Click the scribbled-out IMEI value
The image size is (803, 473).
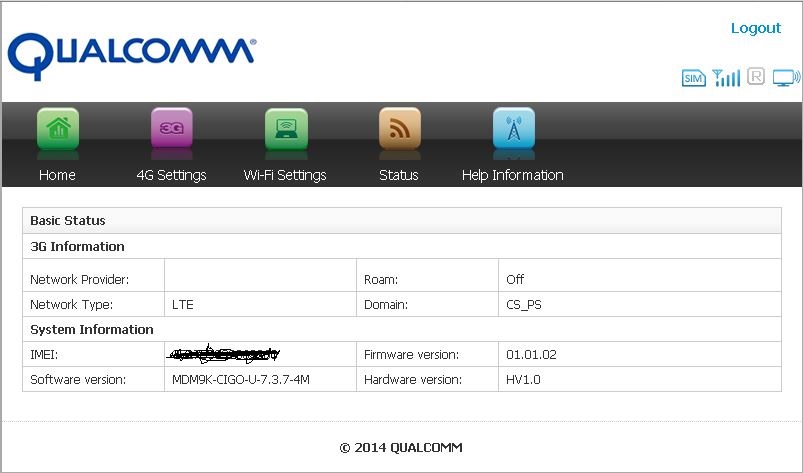224,354
